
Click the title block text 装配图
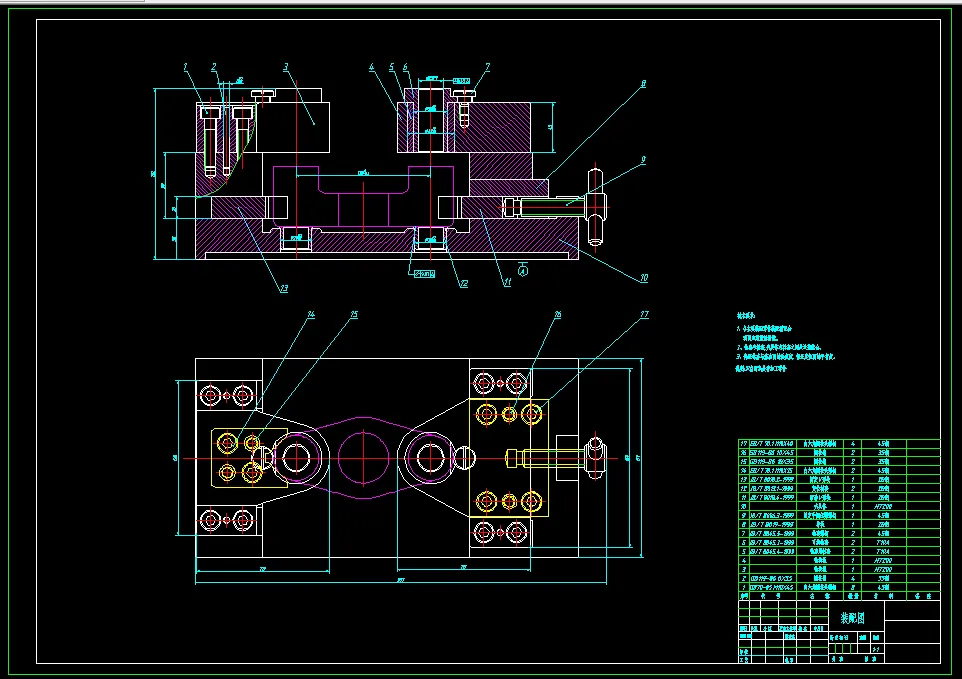coord(853,618)
